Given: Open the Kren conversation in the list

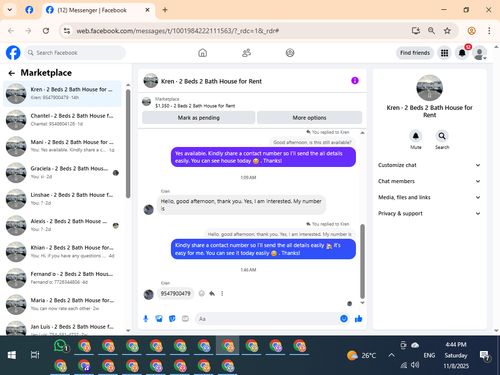Looking at the screenshot, I should pyautogui.click(x=62, y=94).
